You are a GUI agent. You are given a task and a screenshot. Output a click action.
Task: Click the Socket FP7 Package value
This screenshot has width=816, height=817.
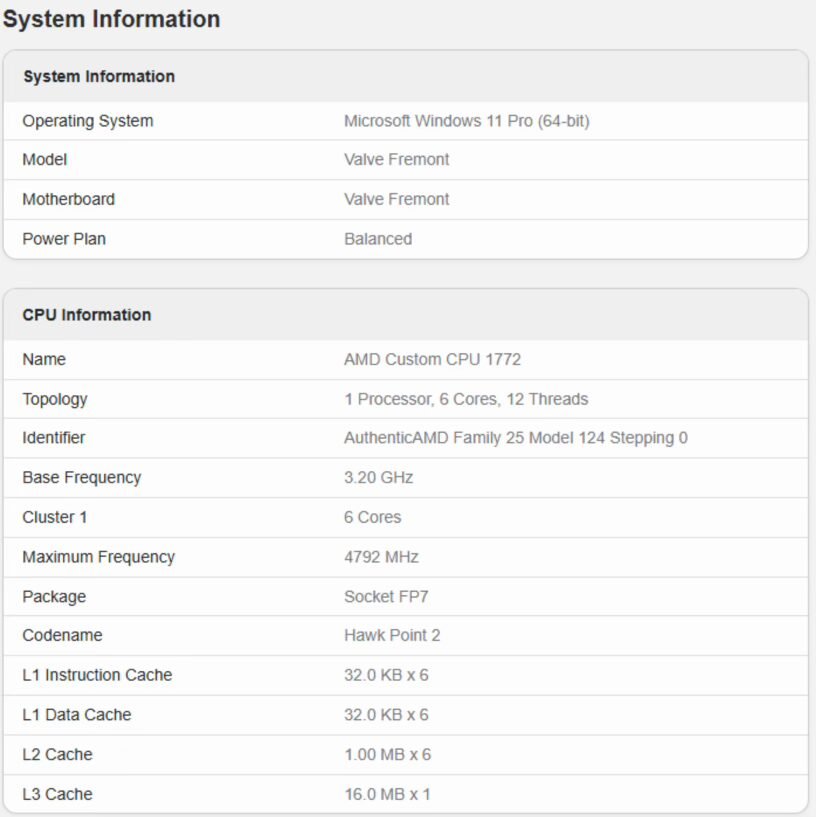coord(386,596)
